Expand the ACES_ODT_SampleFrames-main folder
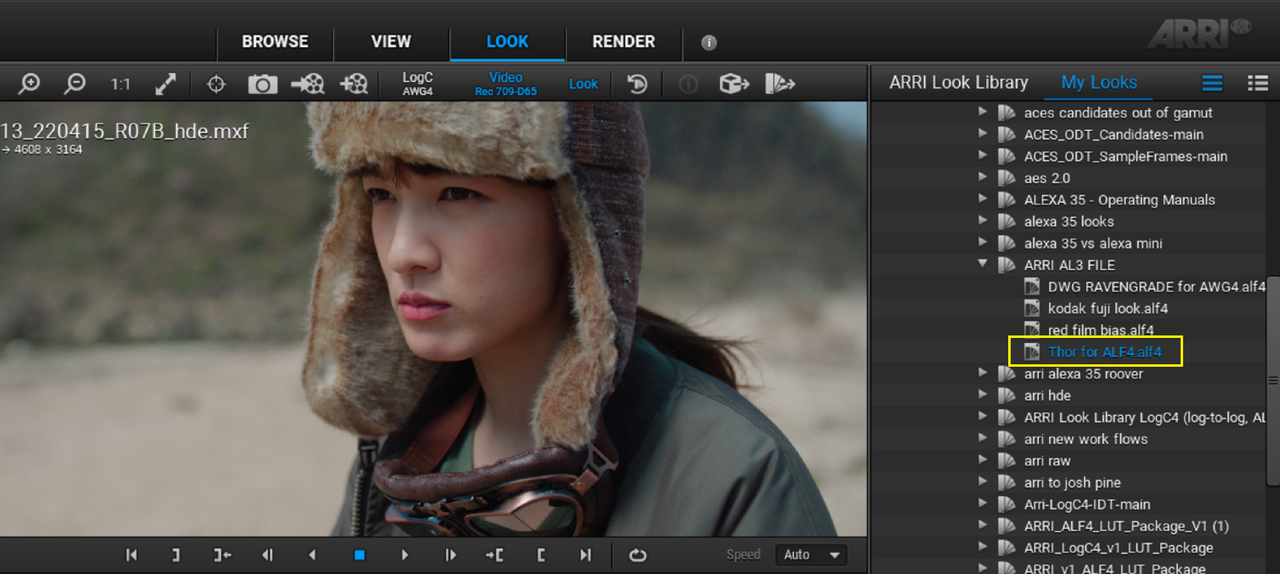This screenshot has height=574, width=1280. click(983, 157)
